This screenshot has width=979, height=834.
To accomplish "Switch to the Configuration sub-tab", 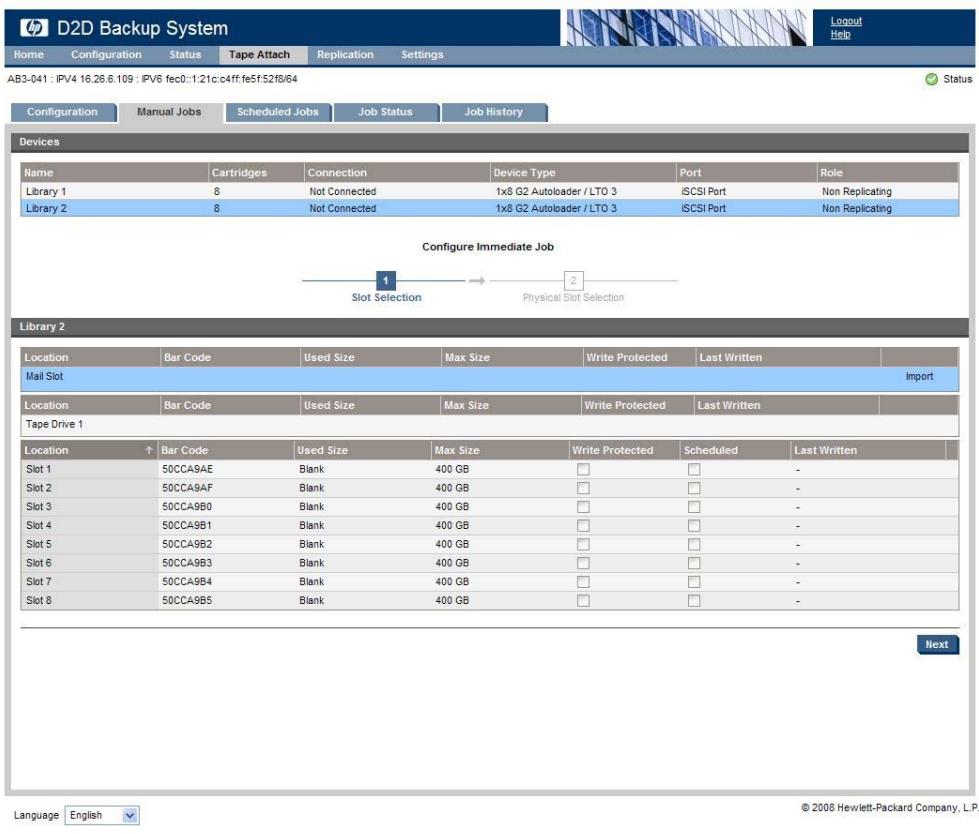I will pos(62,112).
